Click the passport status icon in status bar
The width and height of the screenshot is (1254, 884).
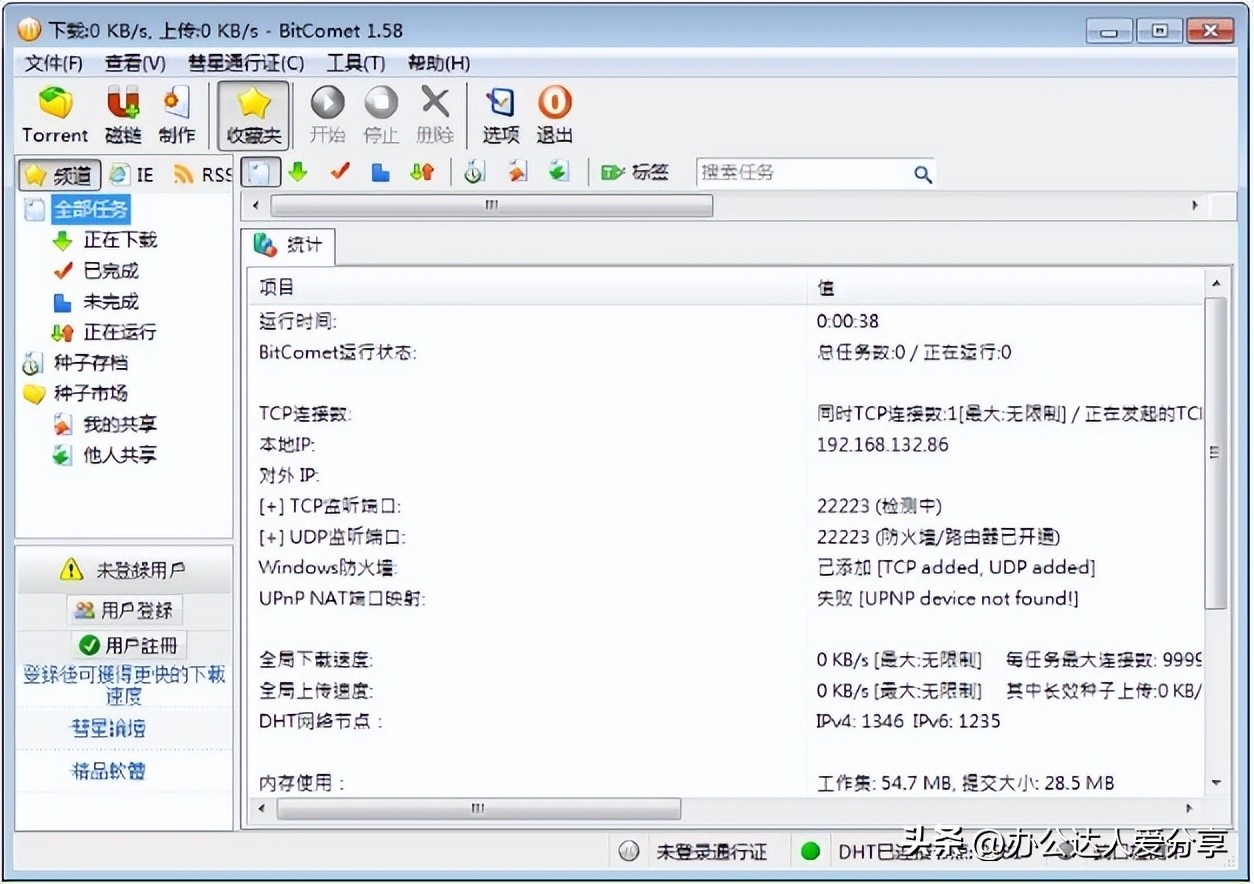629,852
